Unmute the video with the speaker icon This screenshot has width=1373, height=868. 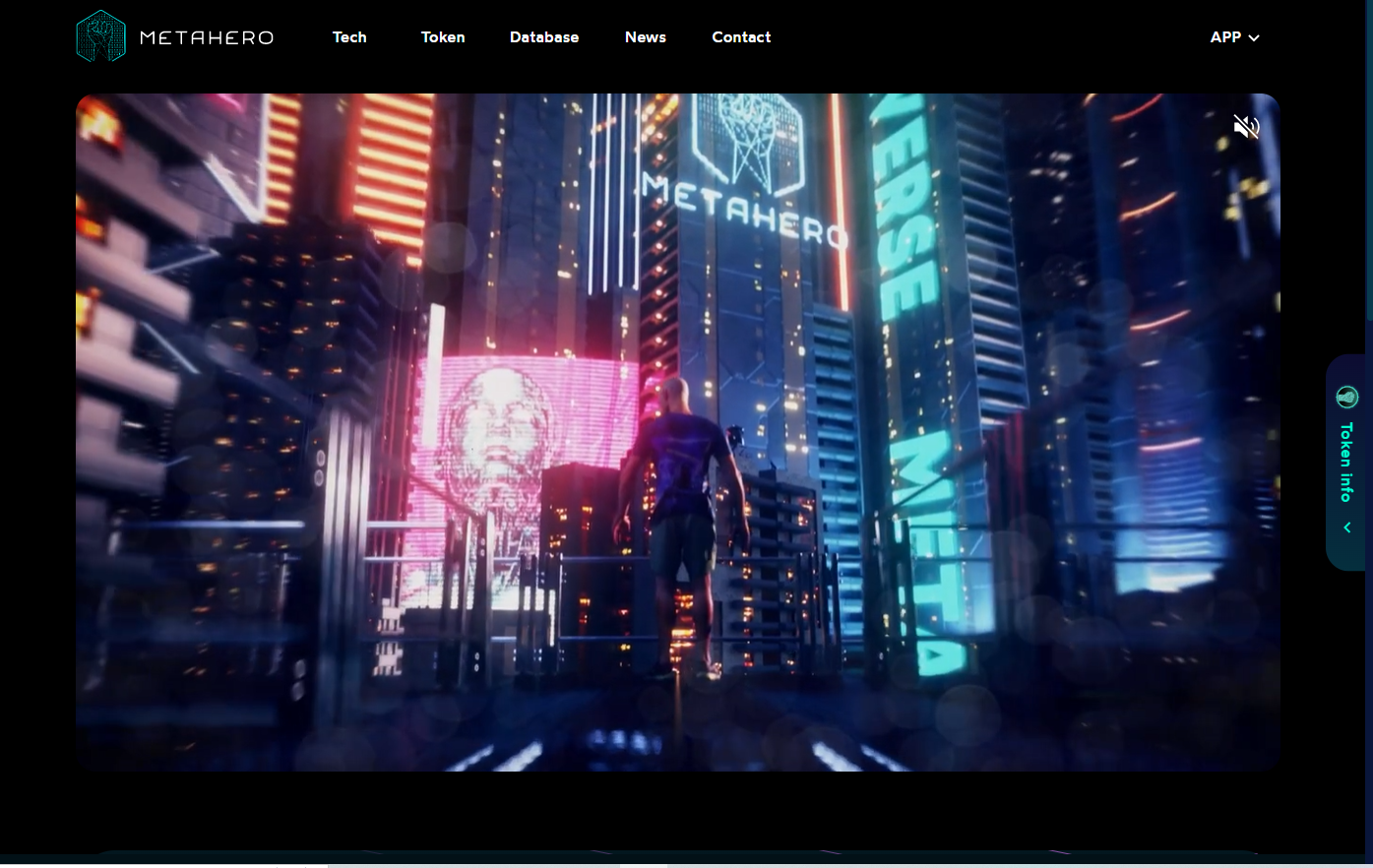pos(1246,127)
